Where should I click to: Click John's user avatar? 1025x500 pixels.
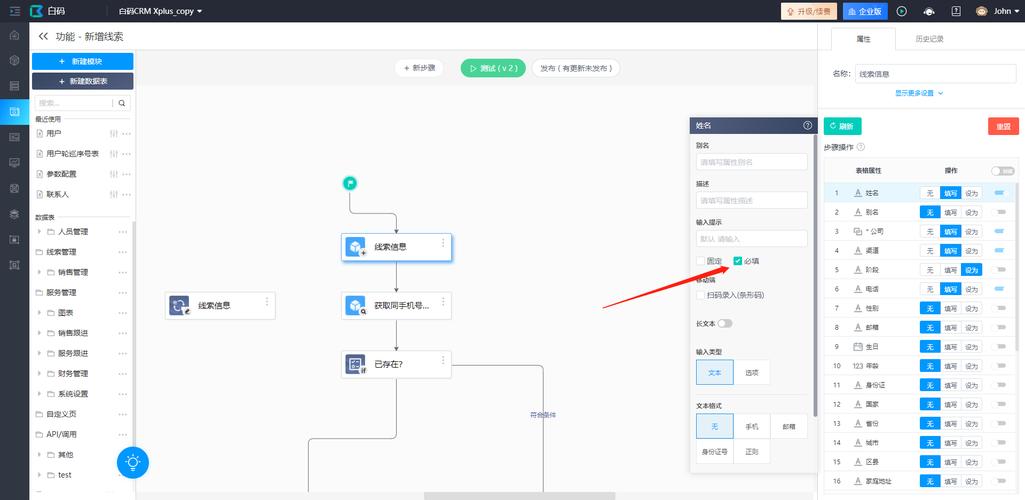click(x=981, y=11)
